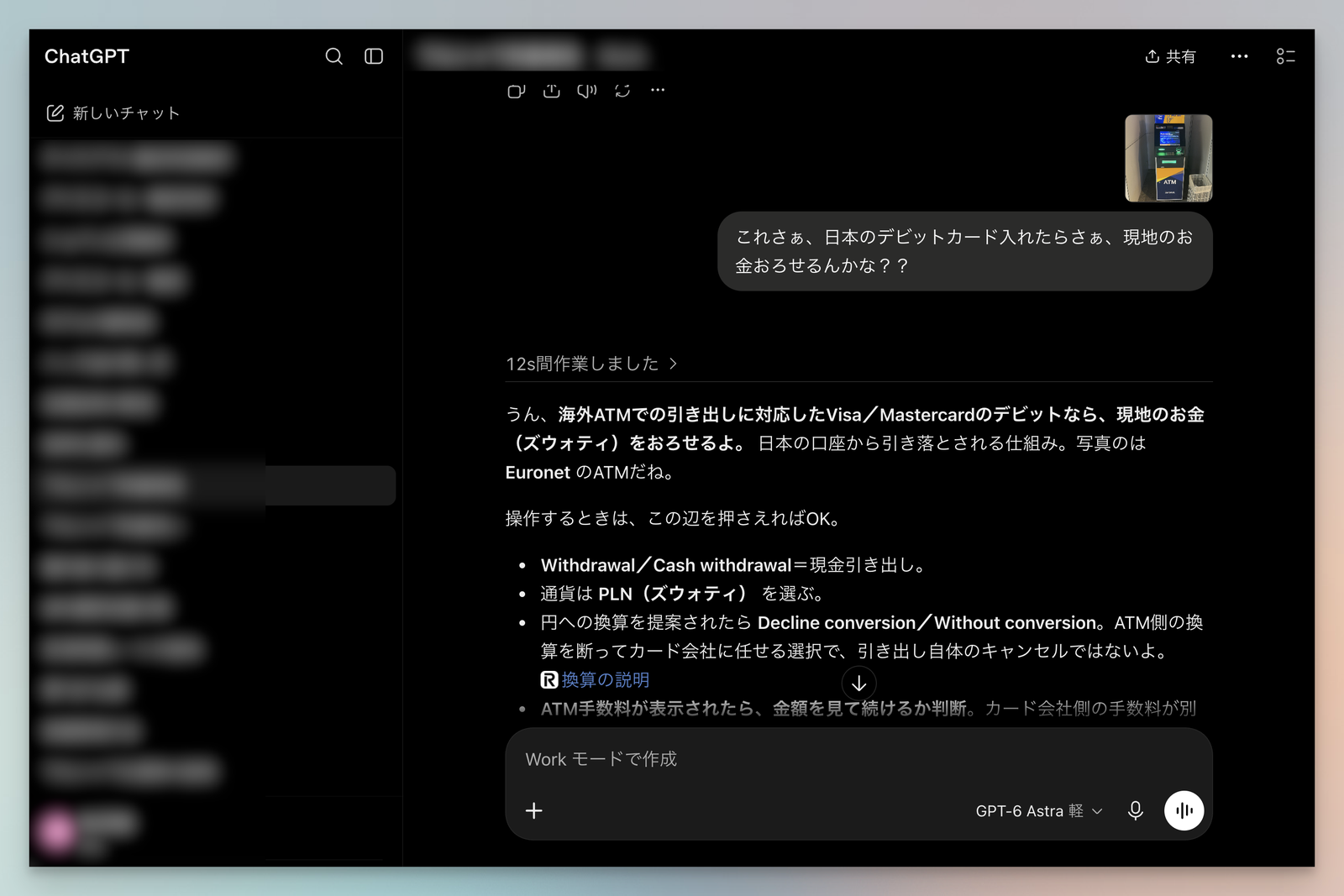Select the highlighted chat row in the sidebar

[215, 485]
